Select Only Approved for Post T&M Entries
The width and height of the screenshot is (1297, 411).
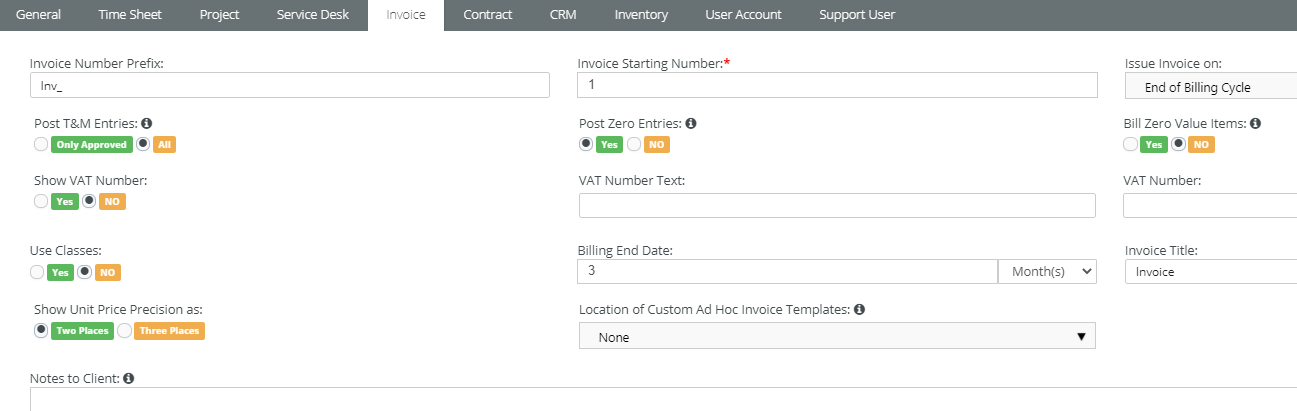[x=41, y=144]
